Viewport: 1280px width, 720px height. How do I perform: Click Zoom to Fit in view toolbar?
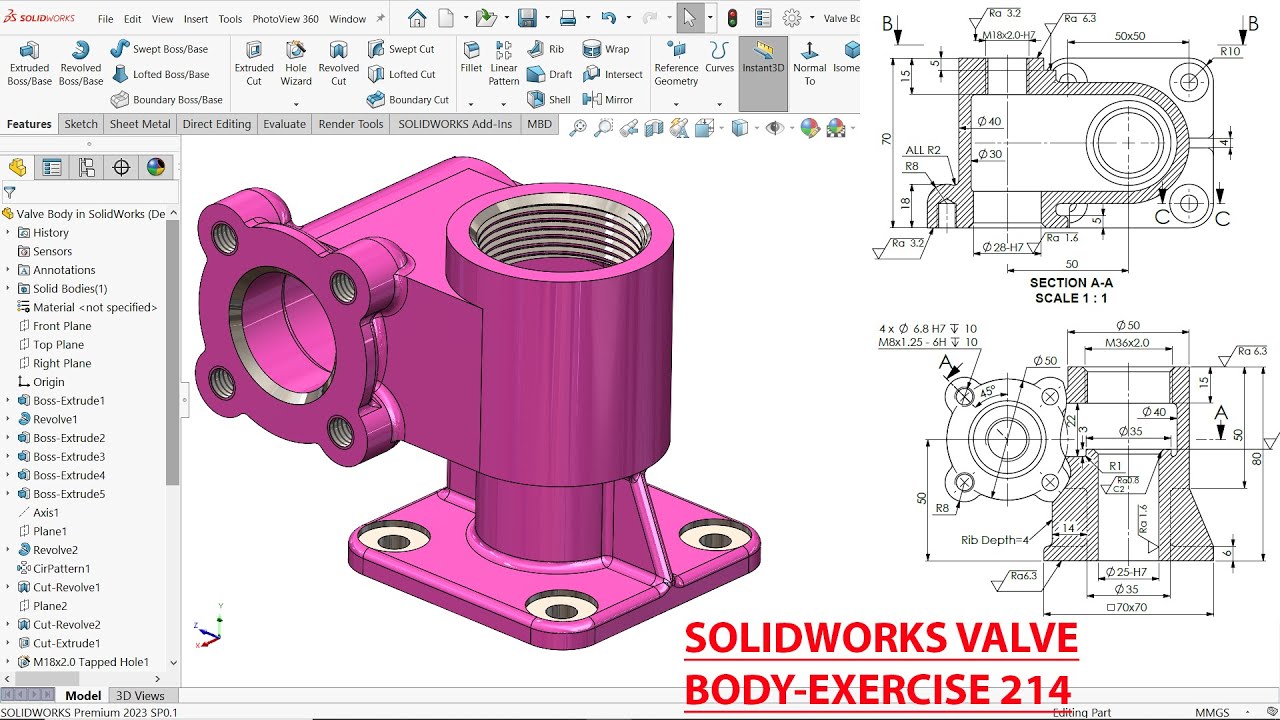577,127
